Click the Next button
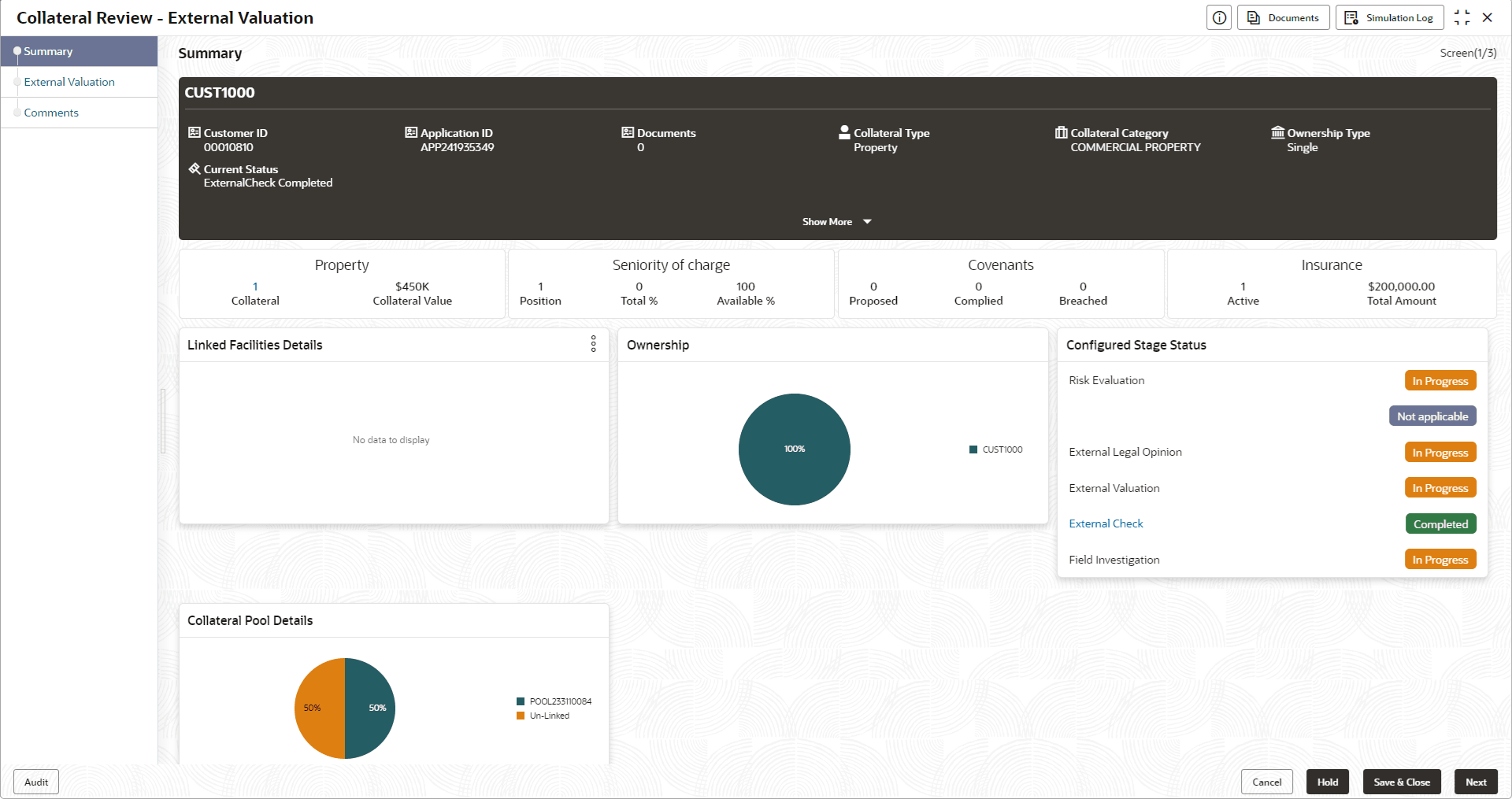 [x=1476, y=782]
